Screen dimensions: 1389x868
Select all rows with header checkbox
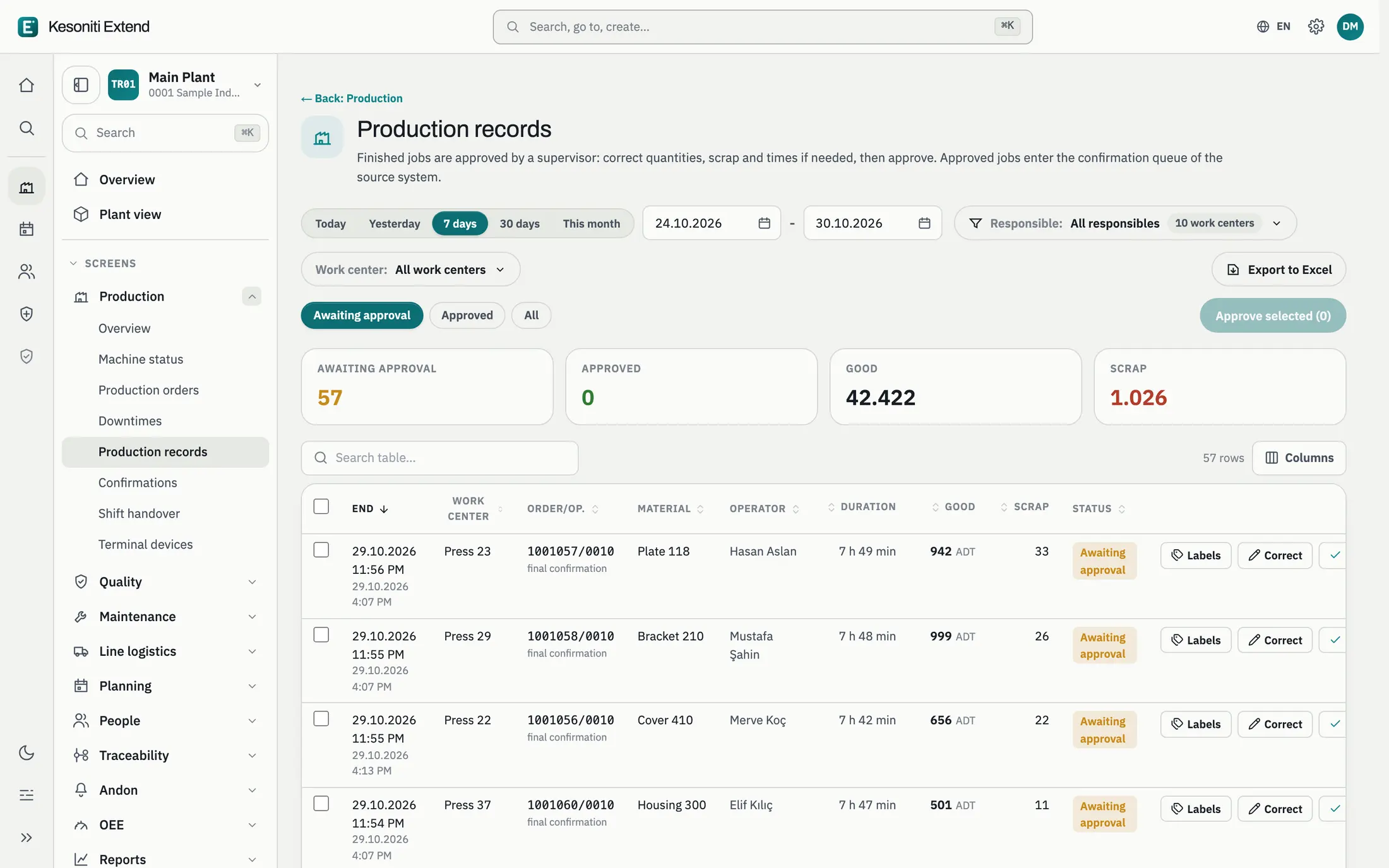[x=321, y=506]
